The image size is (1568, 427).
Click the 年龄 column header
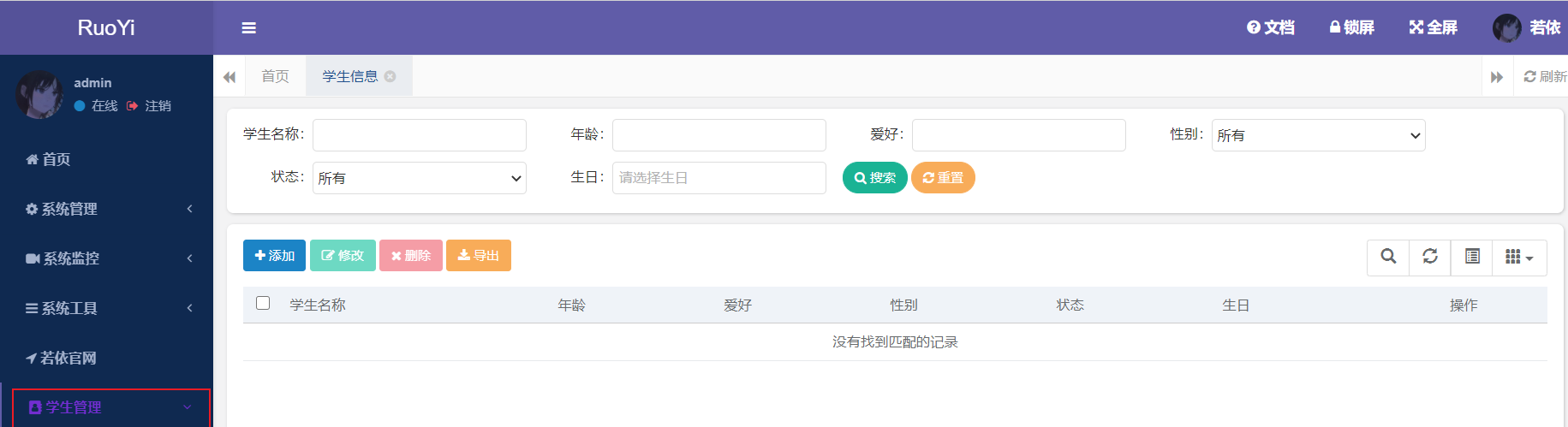point(572,305)
